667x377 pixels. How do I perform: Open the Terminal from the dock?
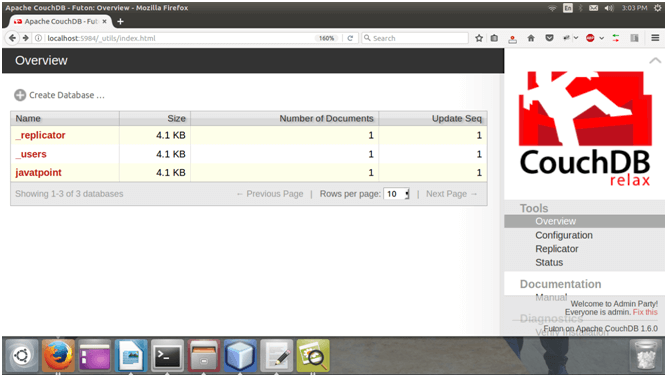click(167, 355)
